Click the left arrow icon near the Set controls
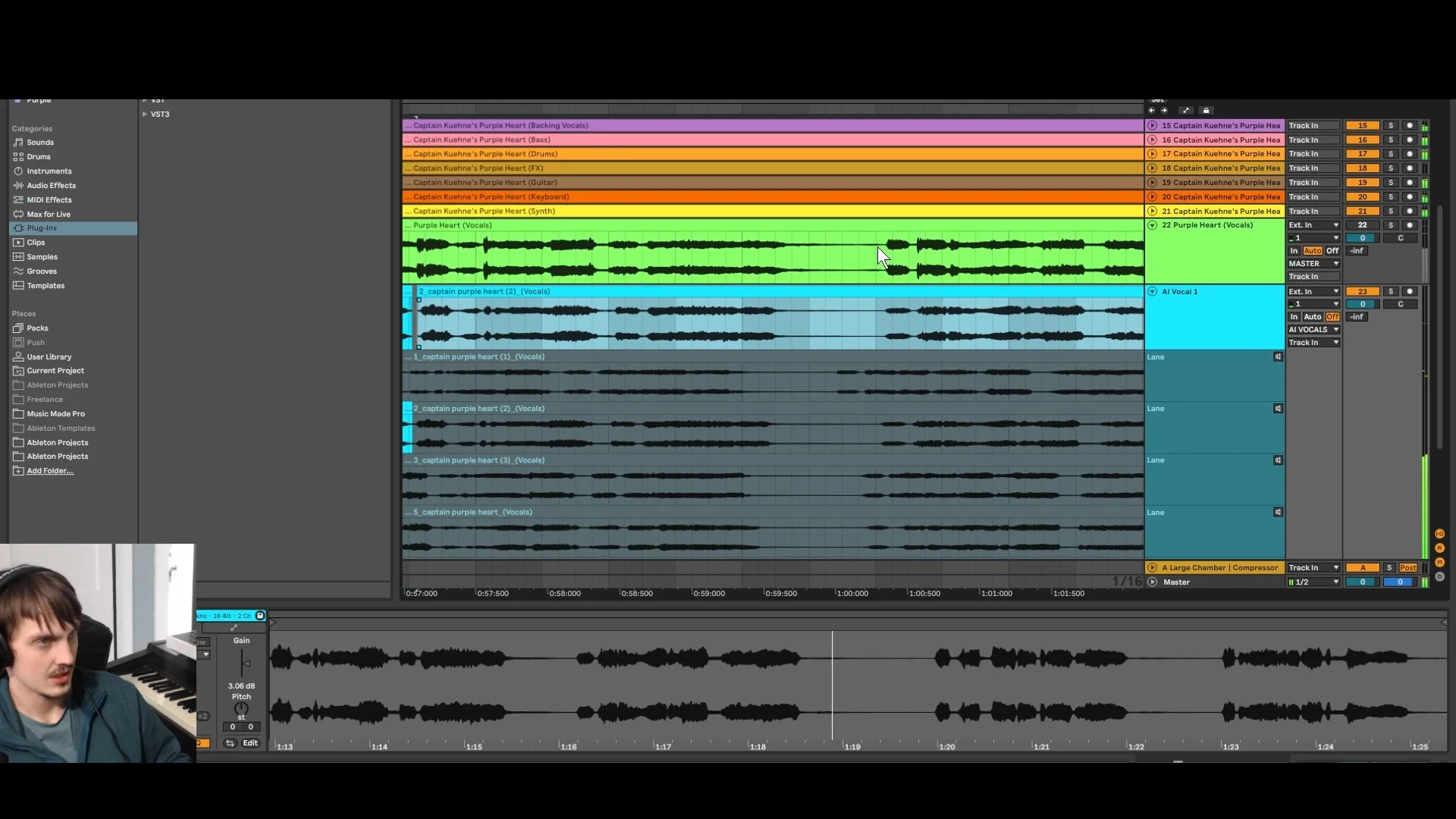The width and height of the screenshot is (1456, 819). coord(1151,109)
